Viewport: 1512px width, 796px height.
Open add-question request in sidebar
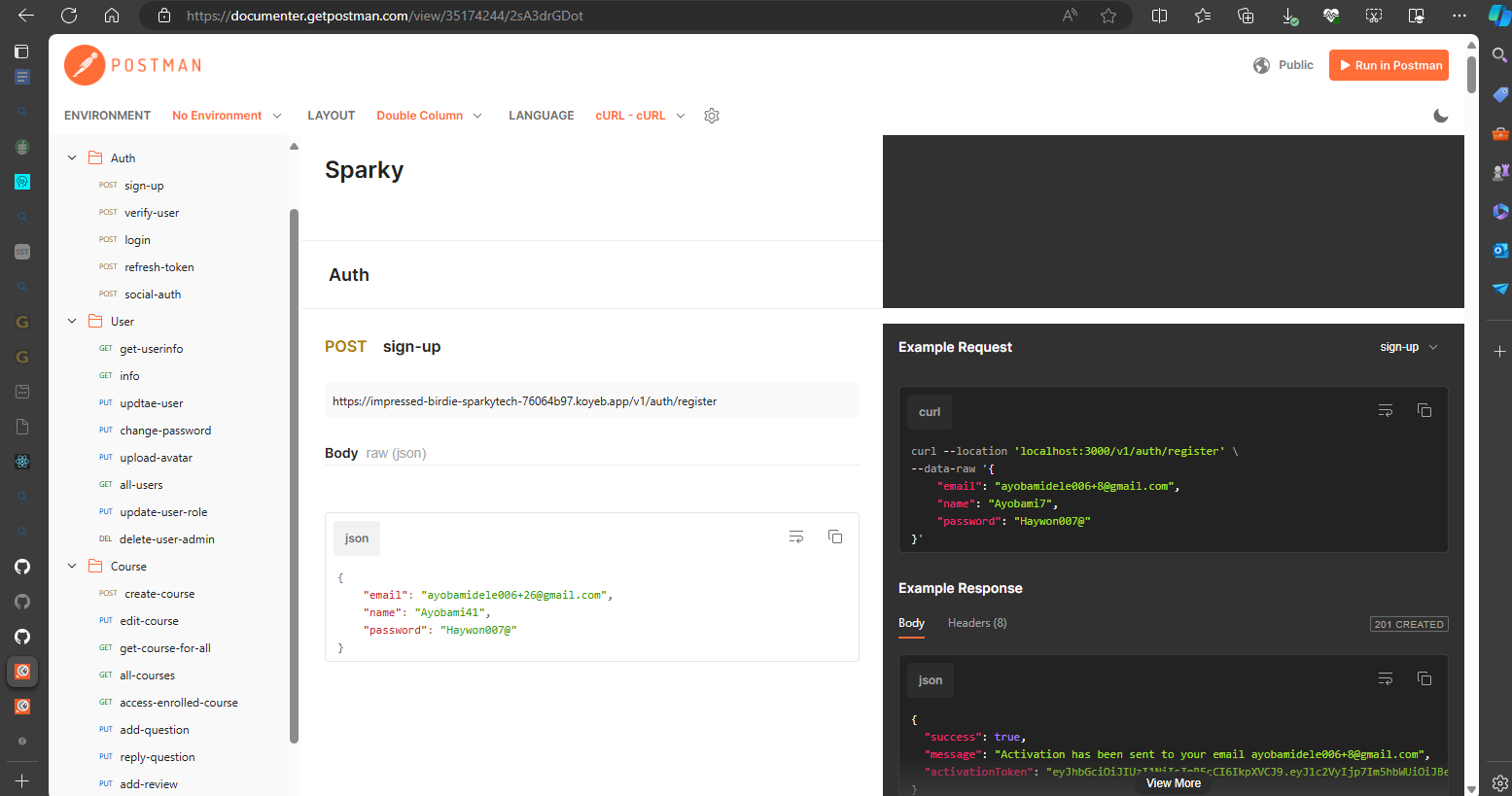[155, 730]
